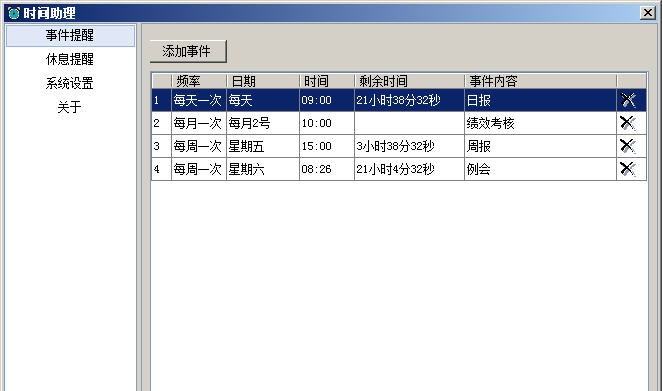The width and height of the screenshot is (662, 391).
Task: Remove the 周报 event using its X icon
Action: click(628, 146)
